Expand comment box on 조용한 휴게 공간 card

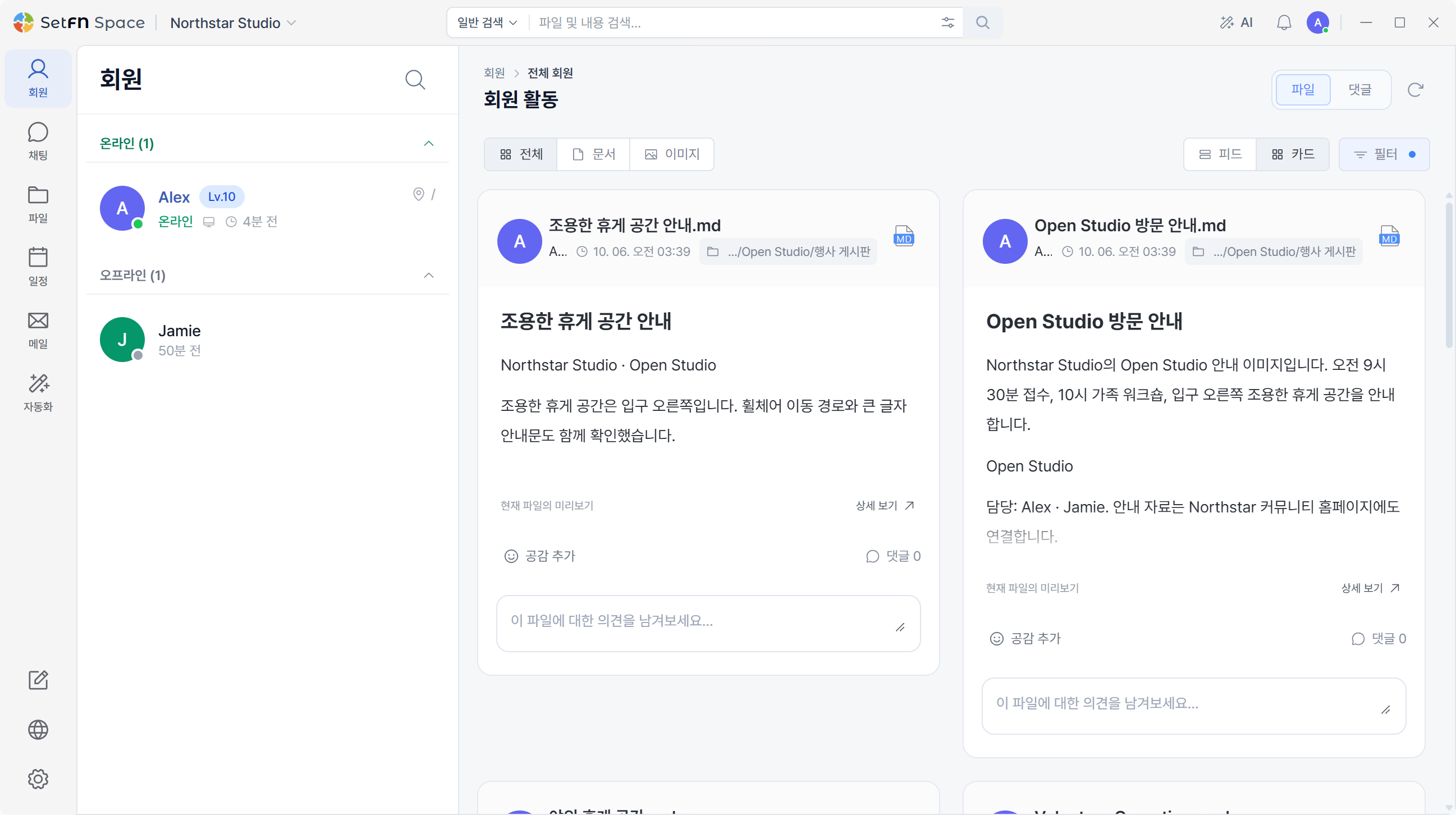click(x=900, y=628)
